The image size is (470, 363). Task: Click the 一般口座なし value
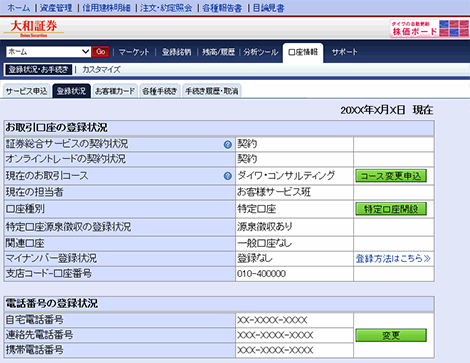(x=264, y=243)
